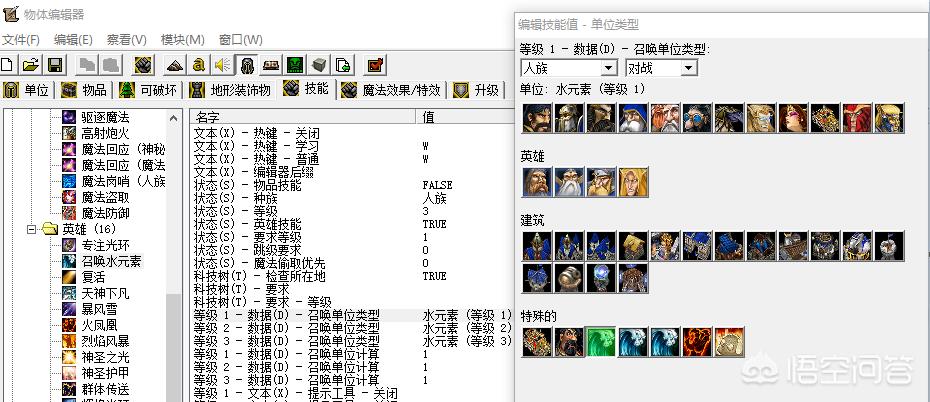Select row 状态(S) - 物品技能

coord(352,185)
